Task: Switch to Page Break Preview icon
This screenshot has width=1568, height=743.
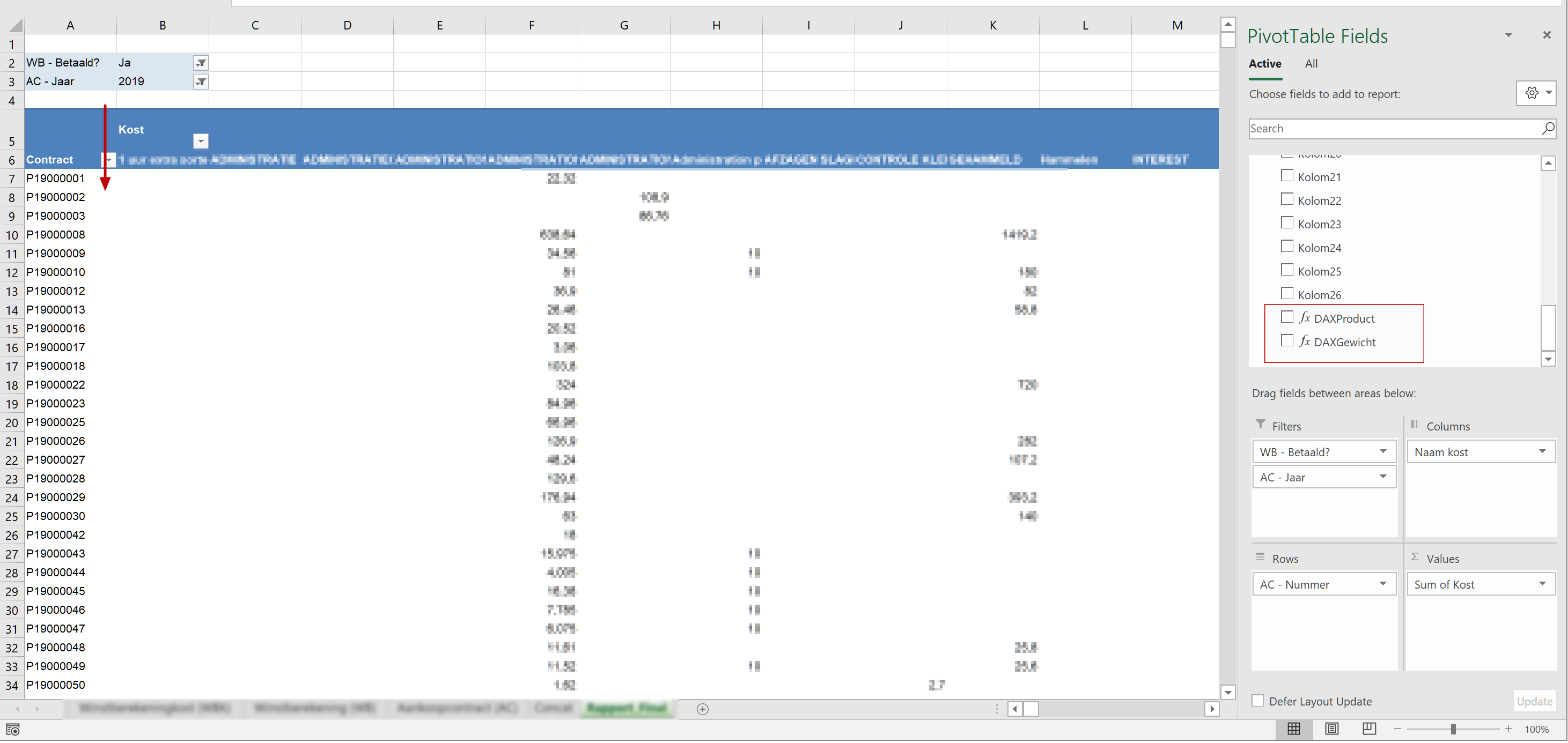Action: [x=1369, y=729]
